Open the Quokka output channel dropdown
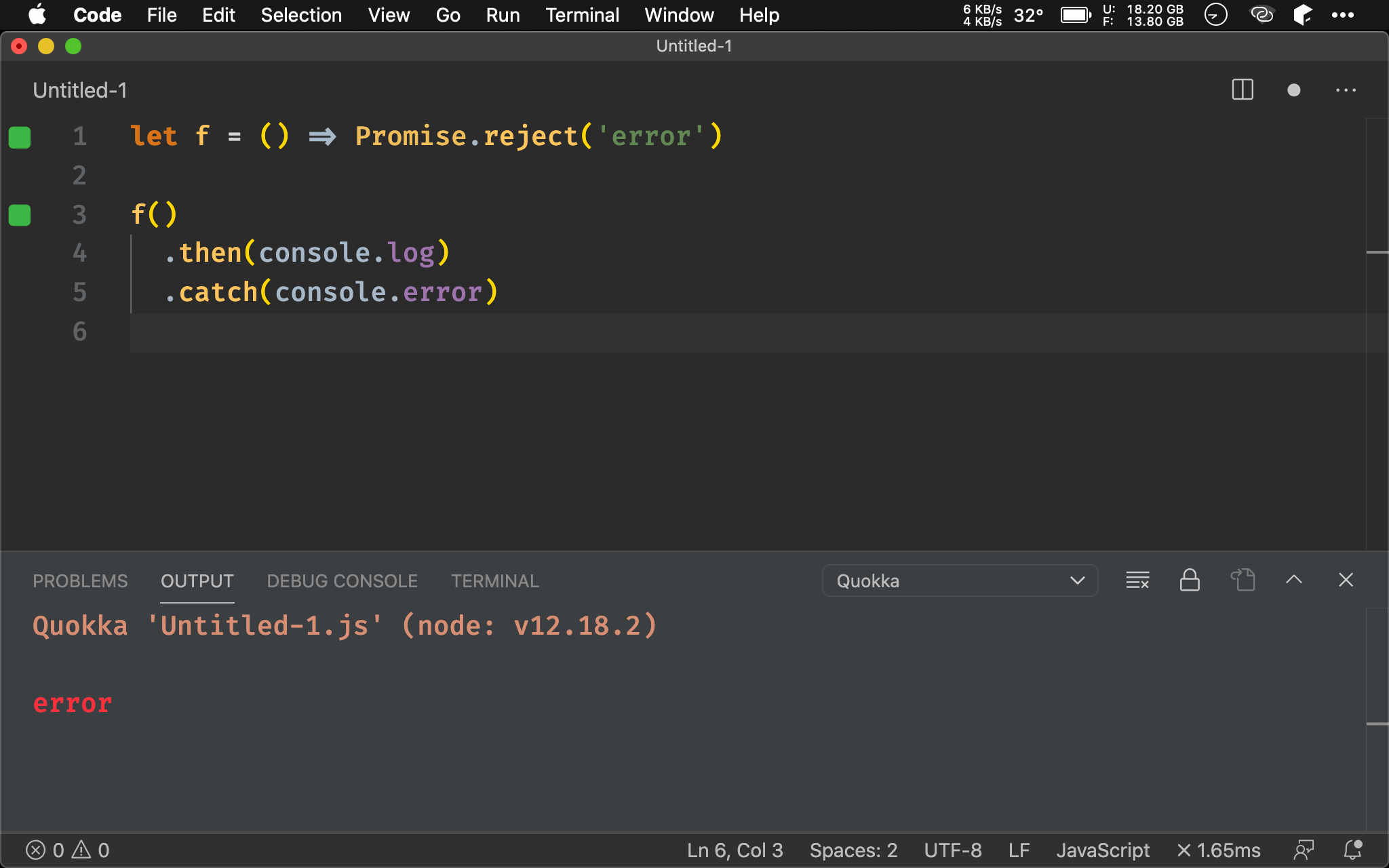The image size is (1389, 868). click(x=960, y=580)
